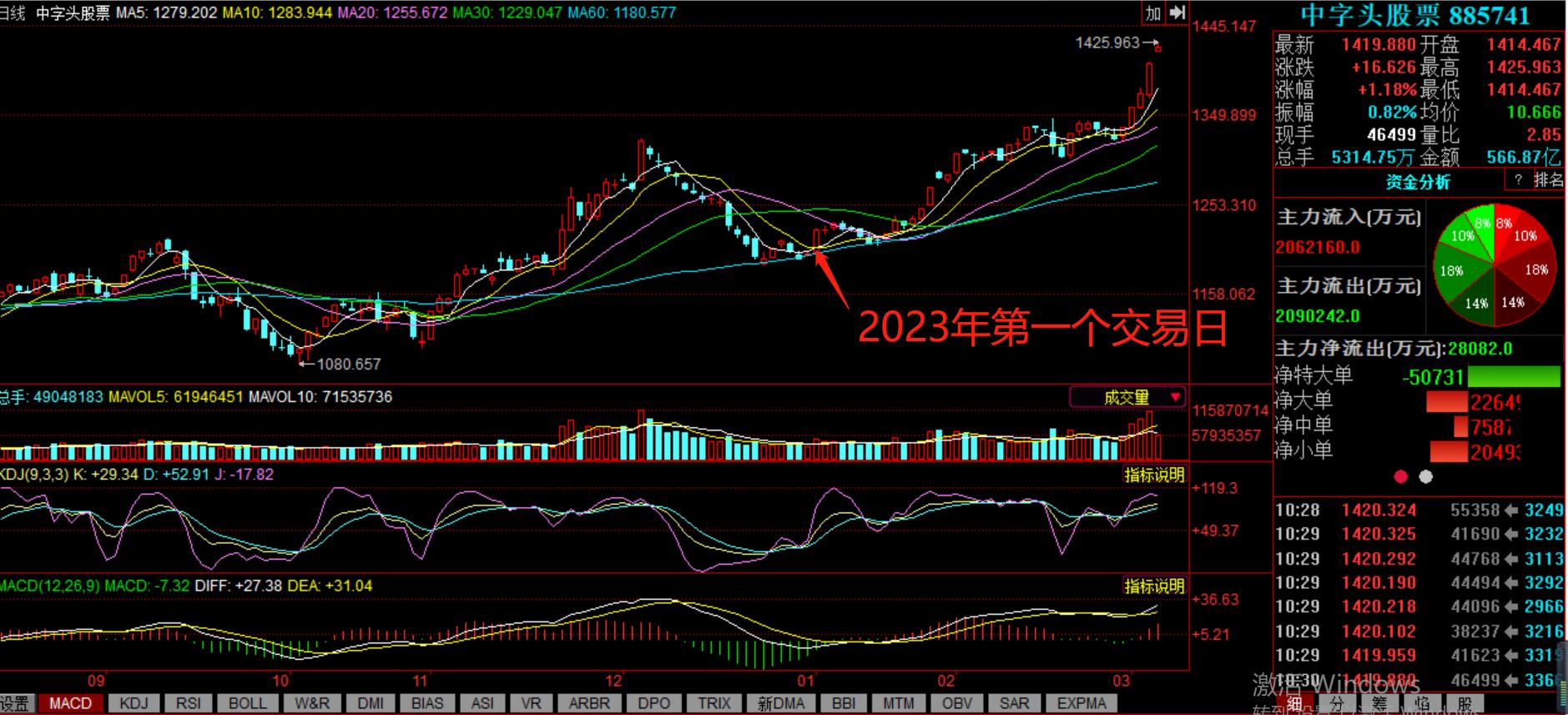1568x715 pixels.
Task: Switch to the BOLL indicator tab
Action: pyautogui.click(x=248, y=703)
